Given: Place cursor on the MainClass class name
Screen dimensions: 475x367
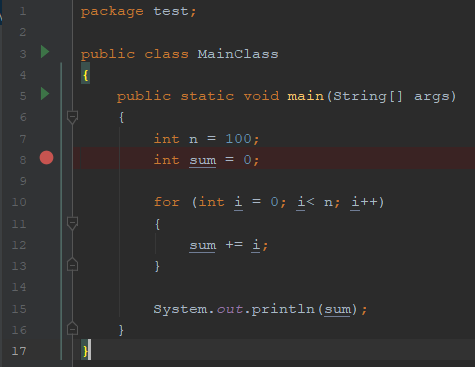Looking at the screenshot, I should click(238, 54).
